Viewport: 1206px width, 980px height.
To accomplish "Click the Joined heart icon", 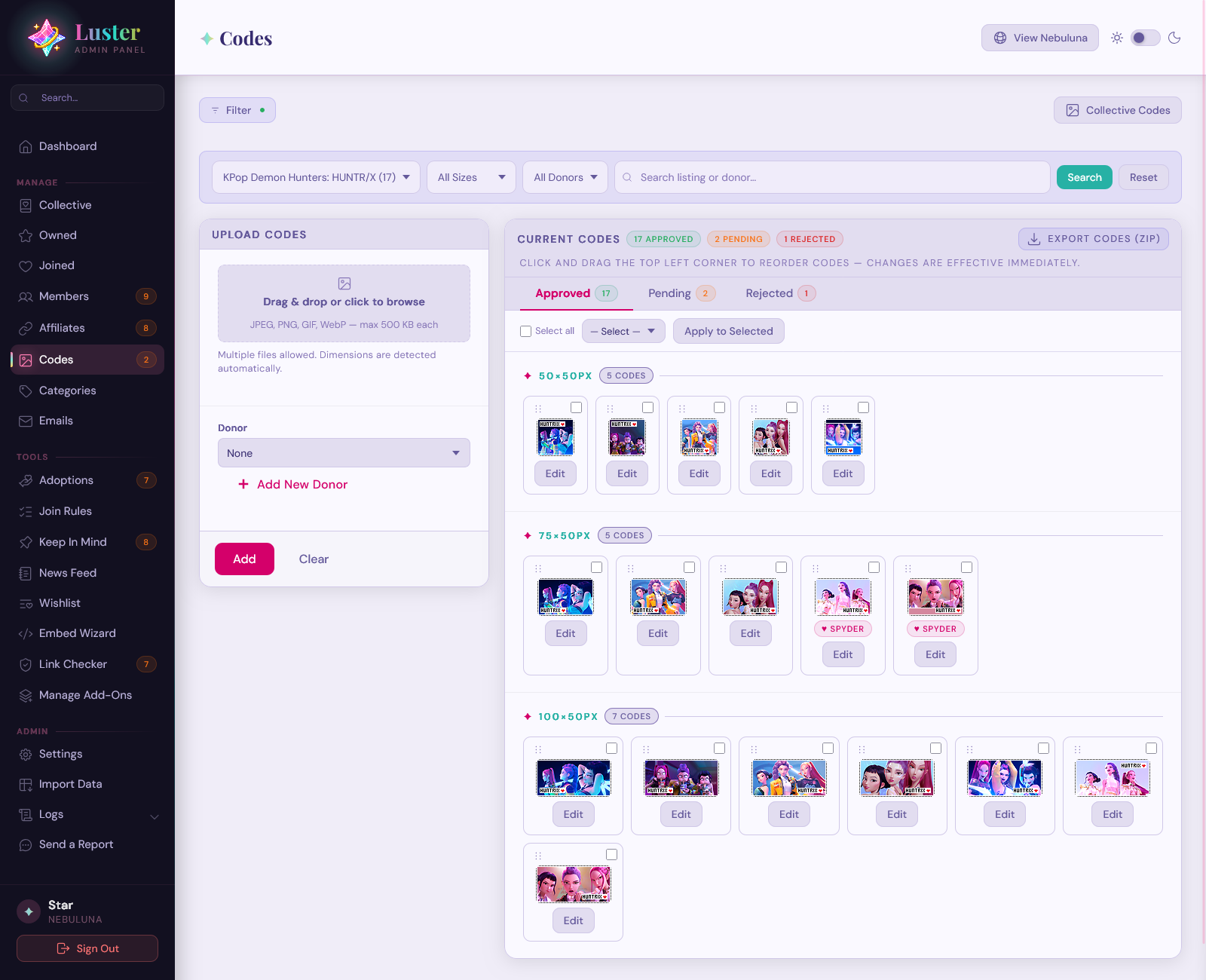I will [x=26, y=266].
